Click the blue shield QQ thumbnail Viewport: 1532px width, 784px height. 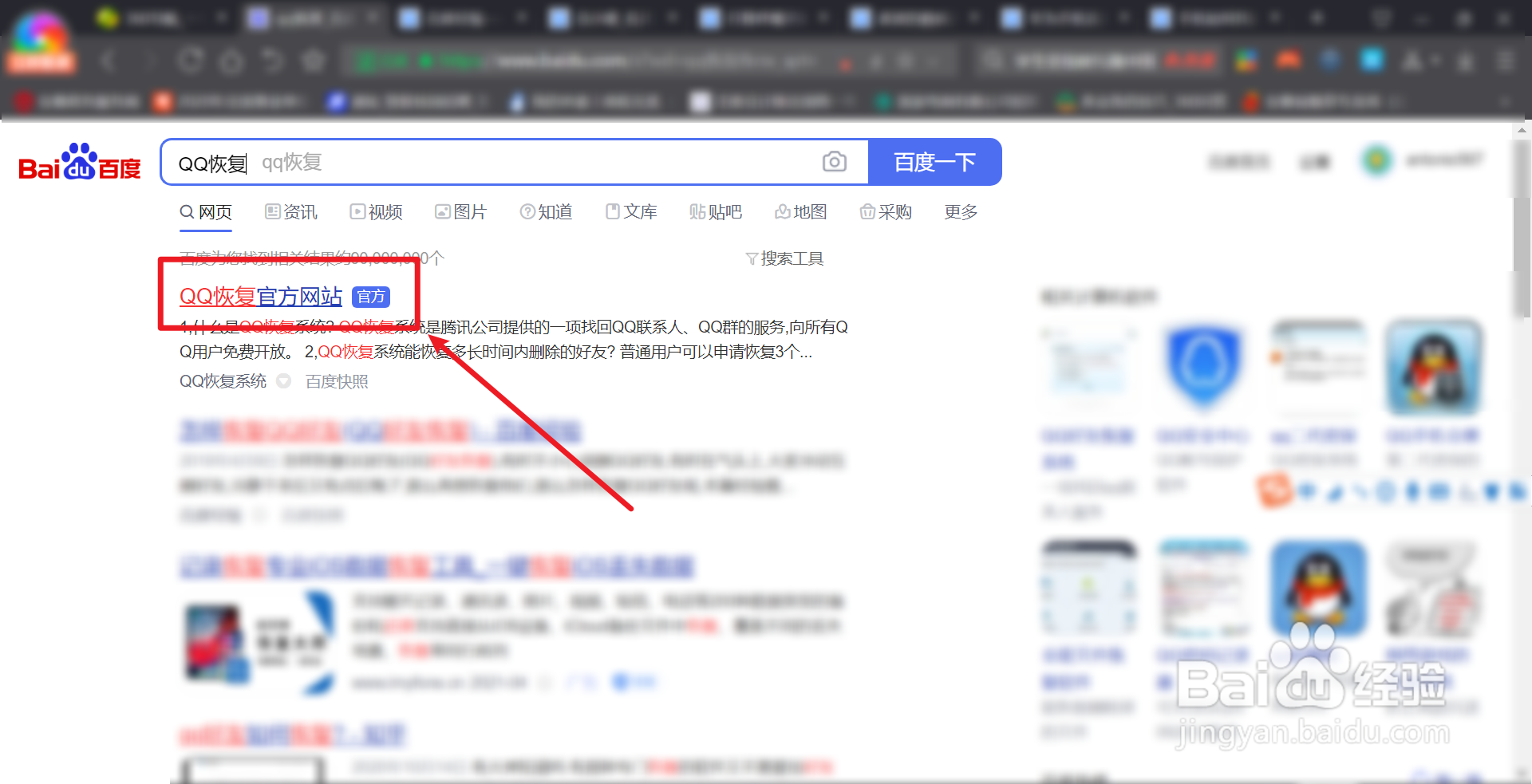coord(1202,368)
